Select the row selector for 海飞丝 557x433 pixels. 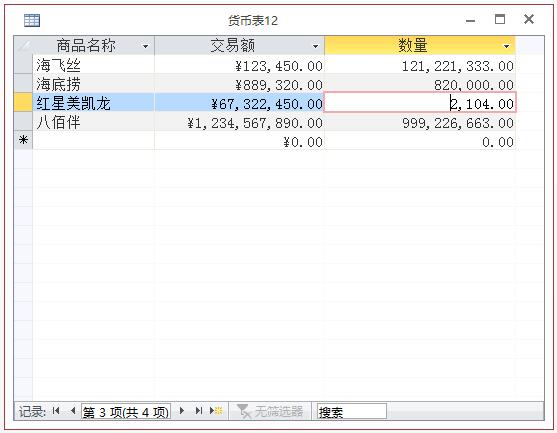pos(23,65)
